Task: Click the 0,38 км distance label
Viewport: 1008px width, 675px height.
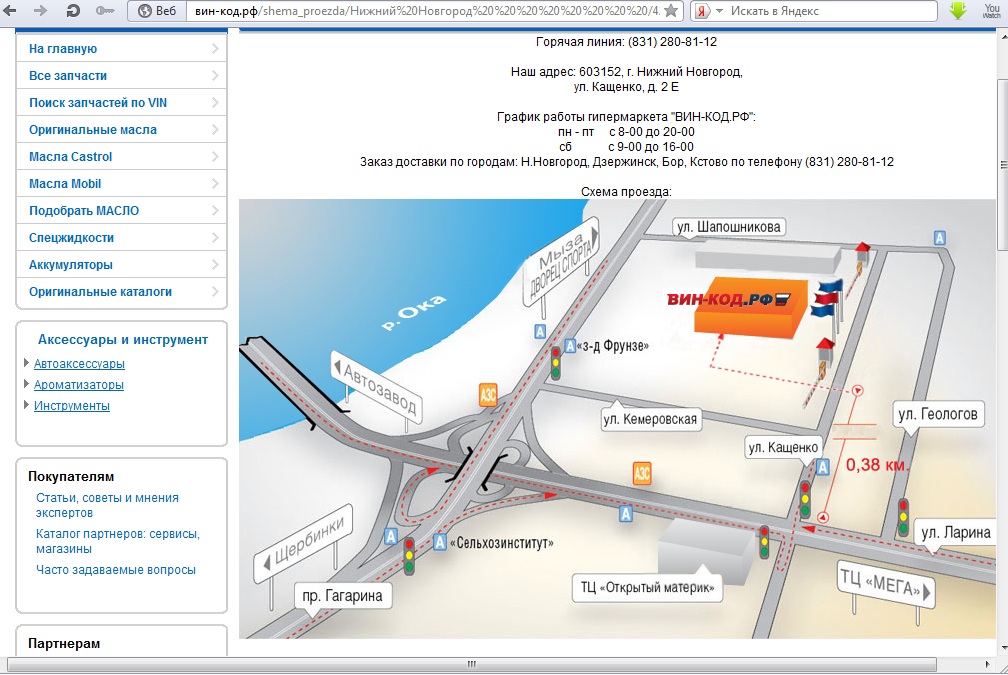Action: 877,465
